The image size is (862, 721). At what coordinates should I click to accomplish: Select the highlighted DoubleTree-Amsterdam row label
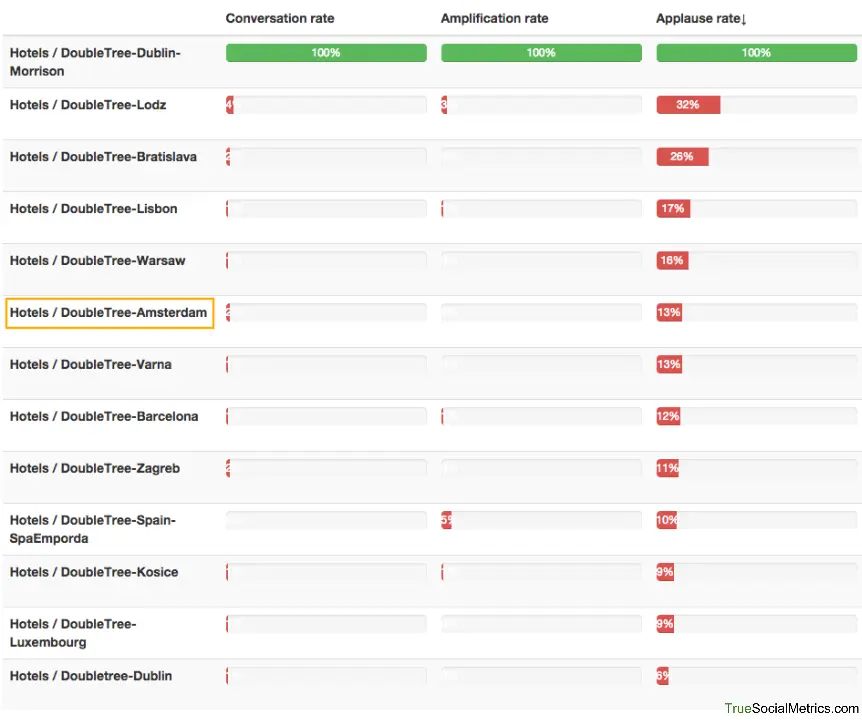tap(108, 313)
